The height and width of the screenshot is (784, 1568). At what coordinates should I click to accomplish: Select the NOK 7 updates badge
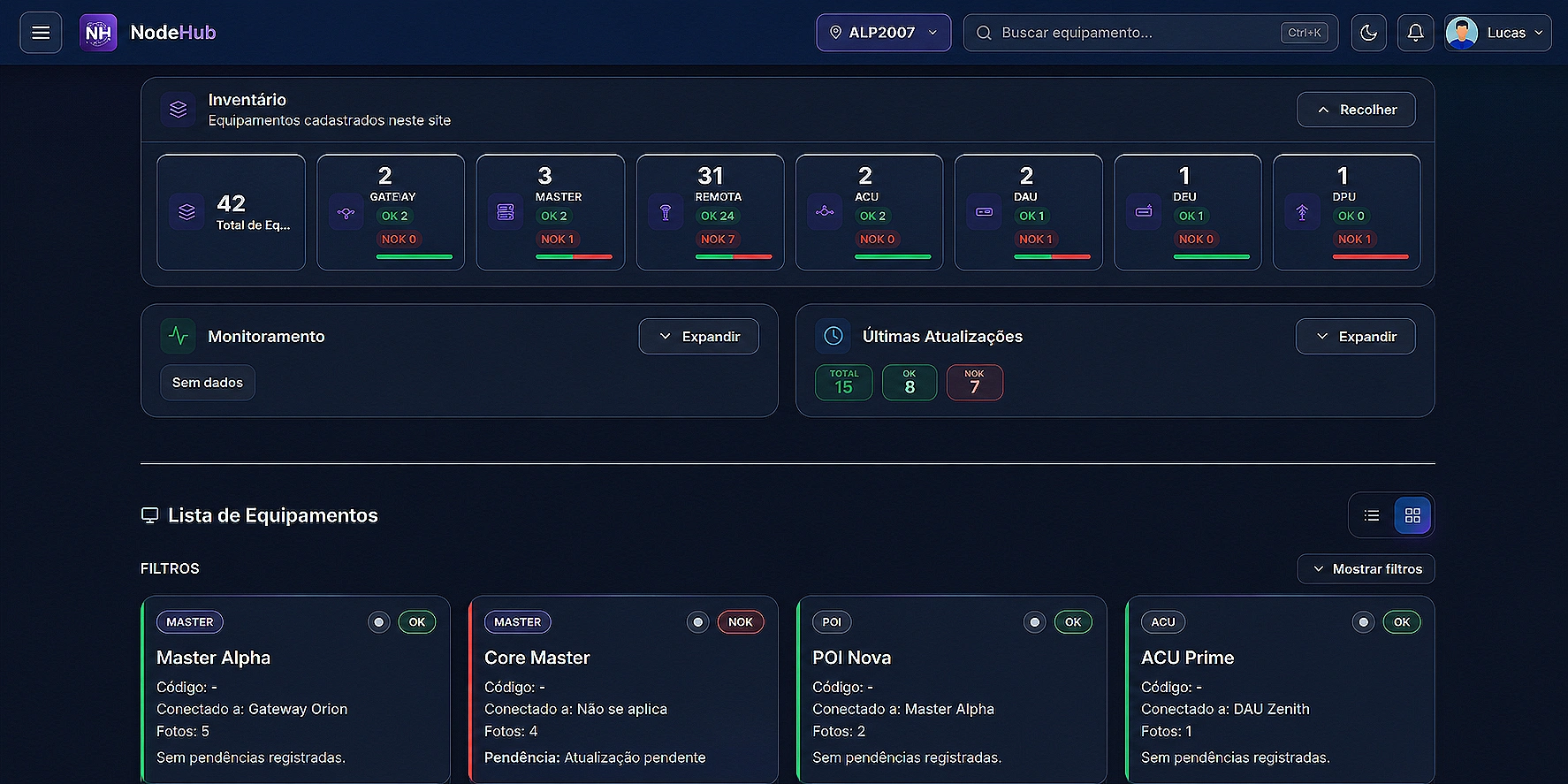point(975,383)
